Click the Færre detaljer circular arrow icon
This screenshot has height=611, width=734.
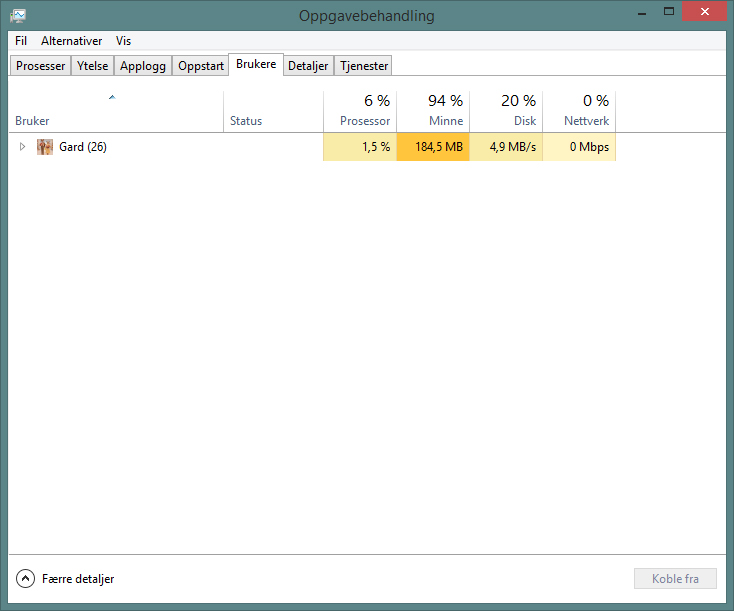[25, 579]
